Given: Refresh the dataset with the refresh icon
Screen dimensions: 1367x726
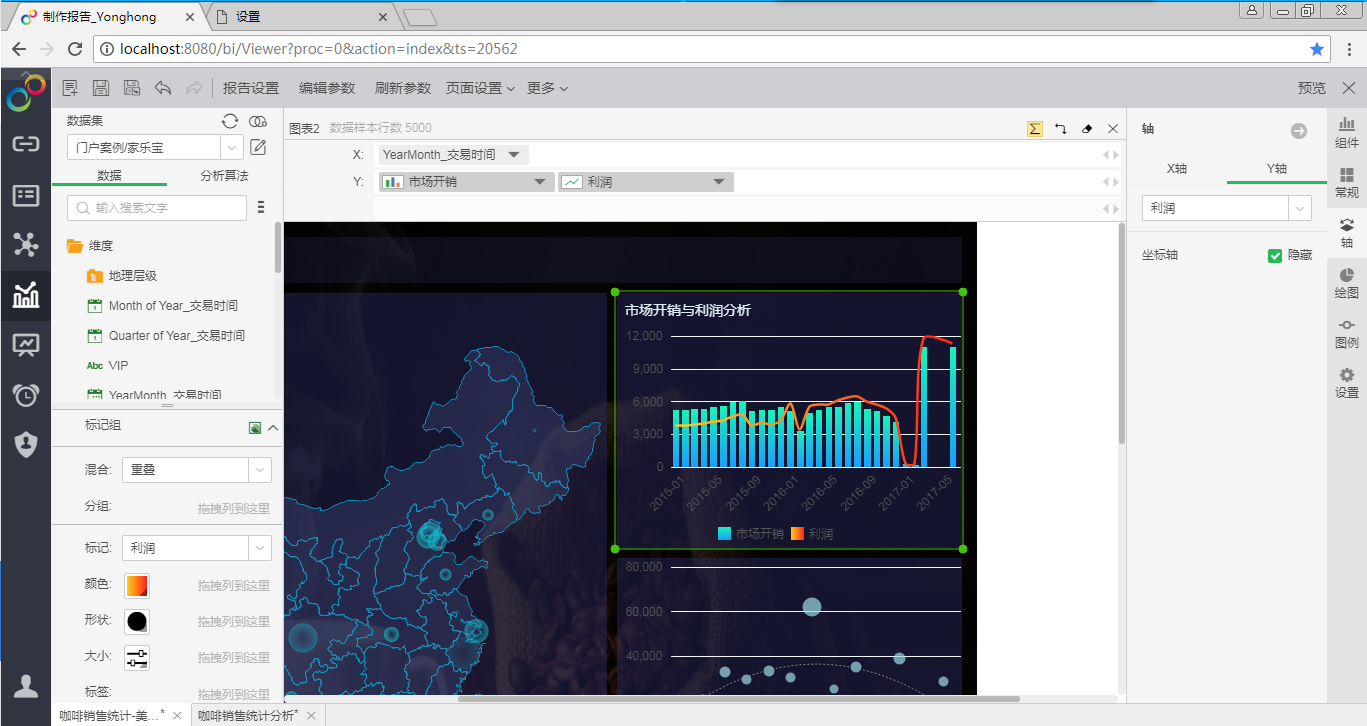Looking at the screenshot, I should click(x=230, y=121).
